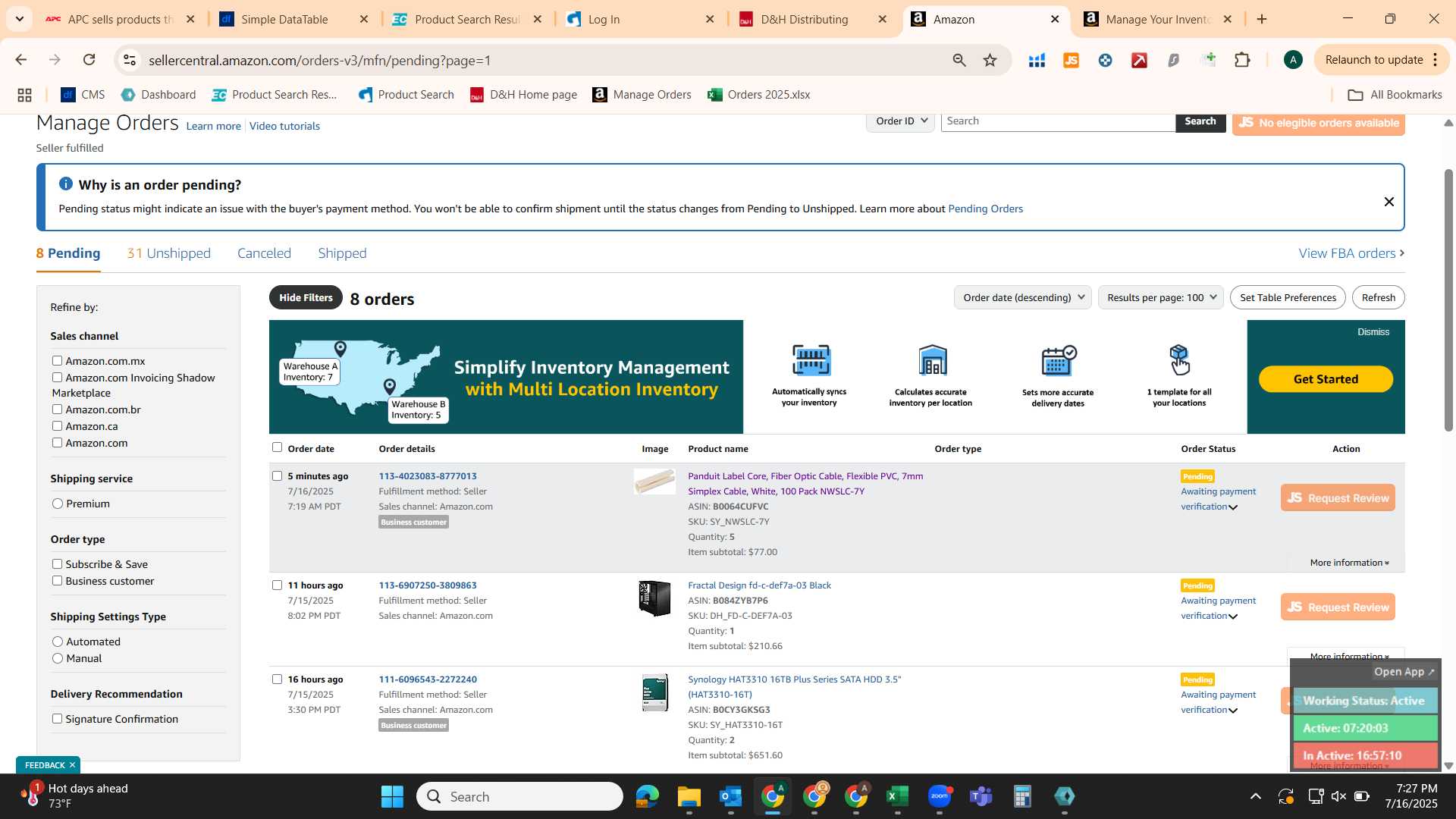The height and width of the screenshot is (819, 1456).
Task: Open the orange JS extension icon in the toolbar
Action: (1071, 60)
